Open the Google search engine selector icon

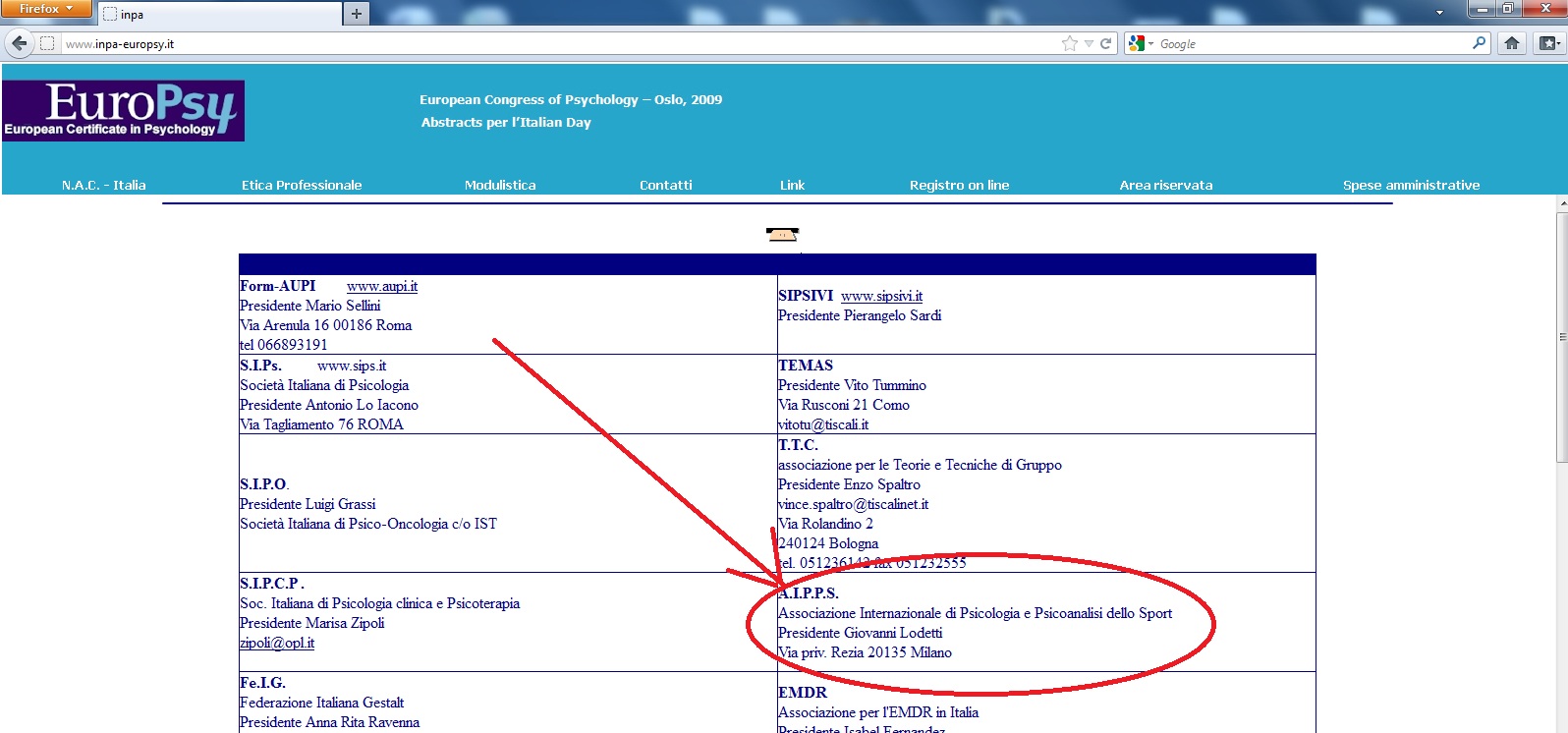[1138, 43]
